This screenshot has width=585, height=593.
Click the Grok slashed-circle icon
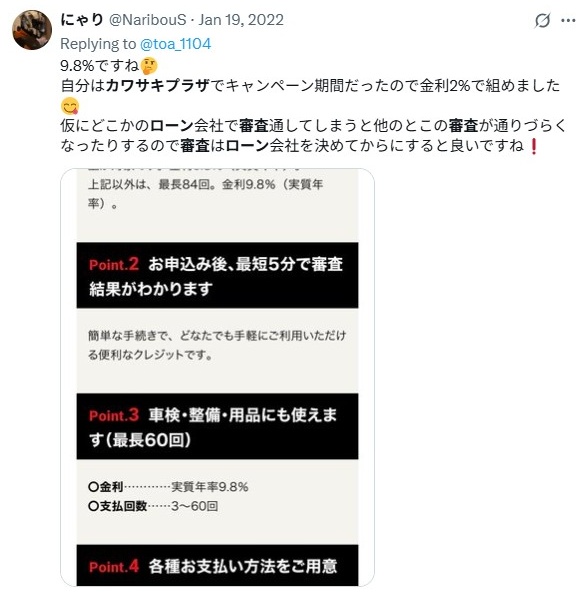[x=542, y=20]
